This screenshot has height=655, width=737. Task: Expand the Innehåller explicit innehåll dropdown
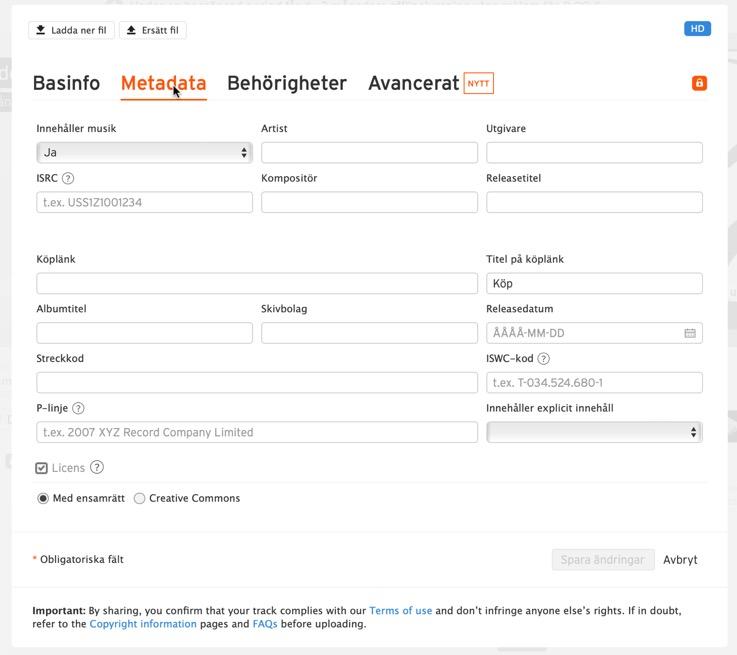(594, 432)
